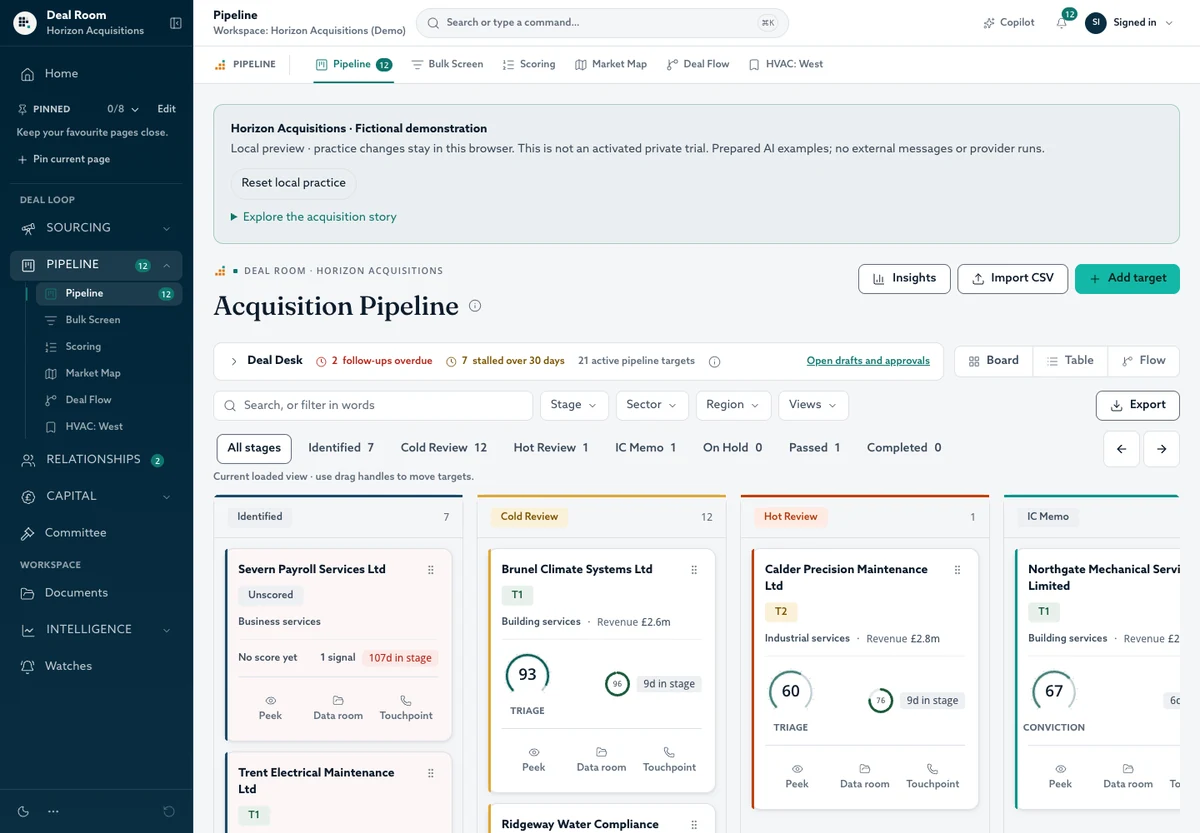
Task: Click the SI user avatar
Action: click(x=1096, y=23)
